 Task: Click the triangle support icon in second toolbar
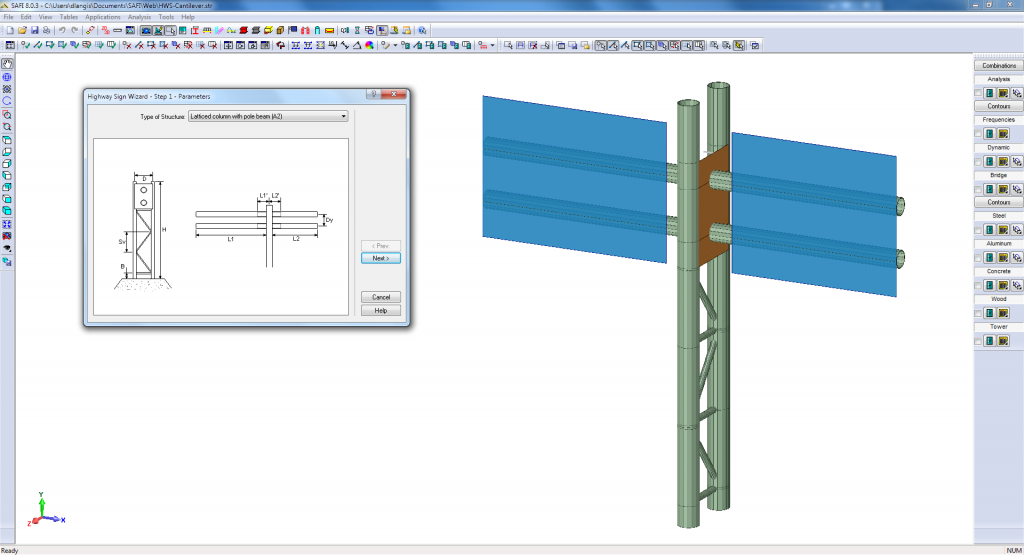tap(357, 46)
